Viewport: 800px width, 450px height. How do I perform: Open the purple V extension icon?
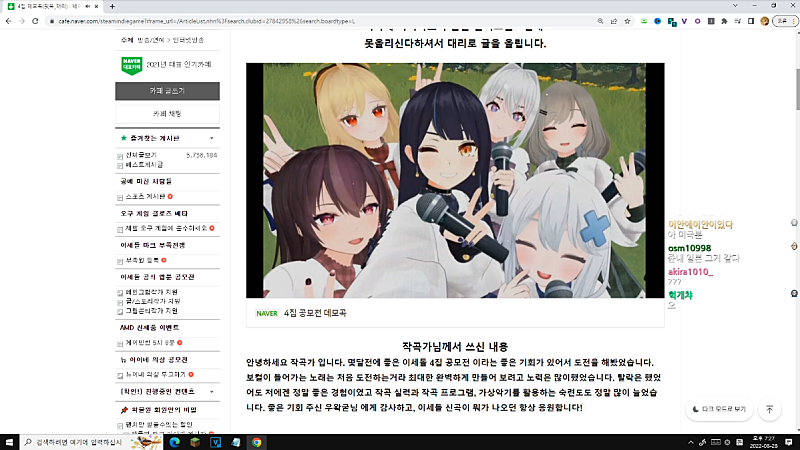point(684,21)
